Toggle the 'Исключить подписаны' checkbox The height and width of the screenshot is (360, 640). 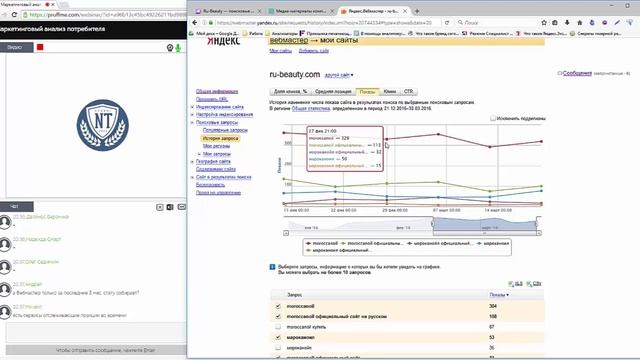tap(493, 118)
